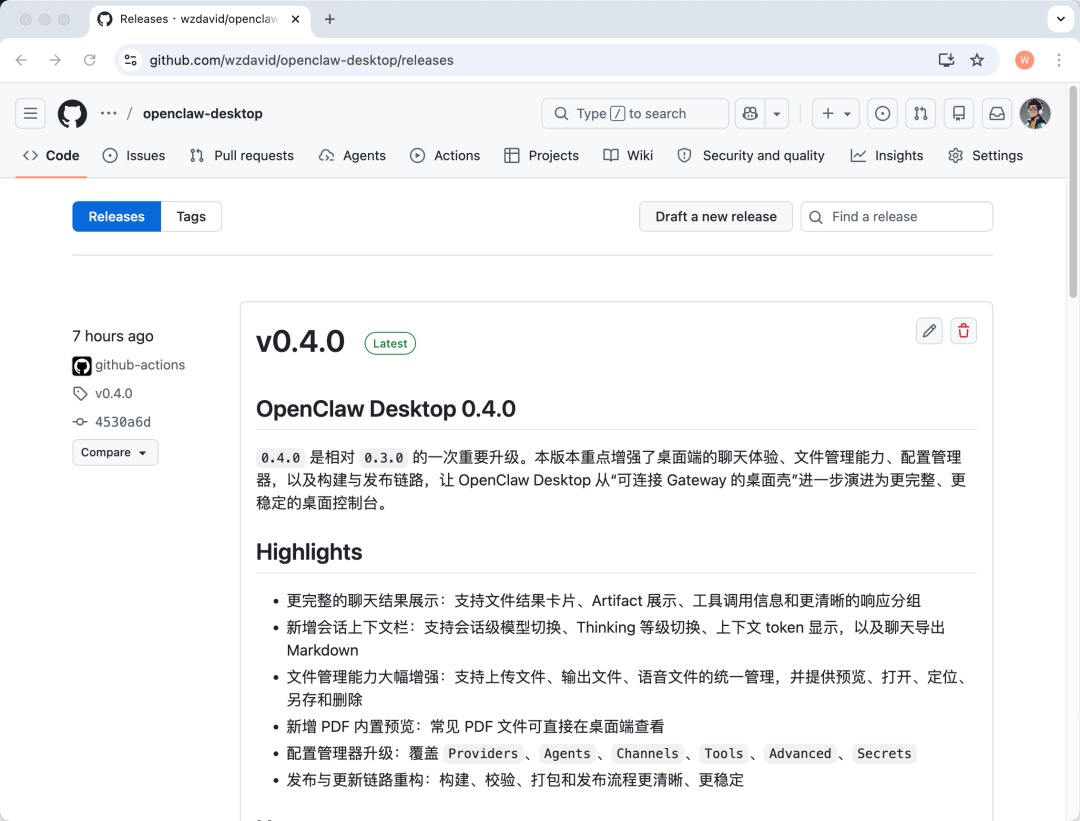
Task: Click the browser Forward arrow
Action: [55, 61]
